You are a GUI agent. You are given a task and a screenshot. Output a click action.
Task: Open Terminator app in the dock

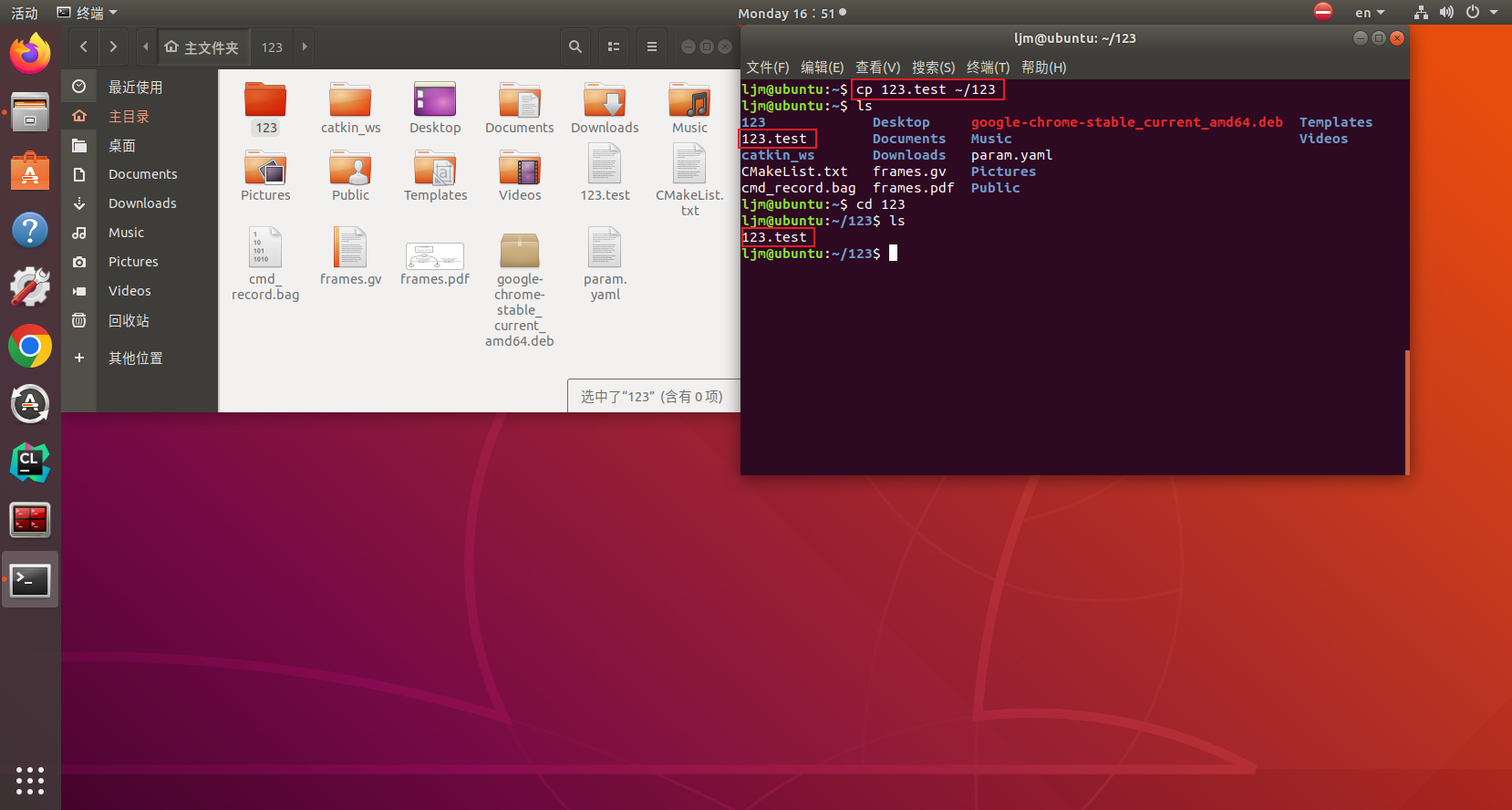click(30, 520)
